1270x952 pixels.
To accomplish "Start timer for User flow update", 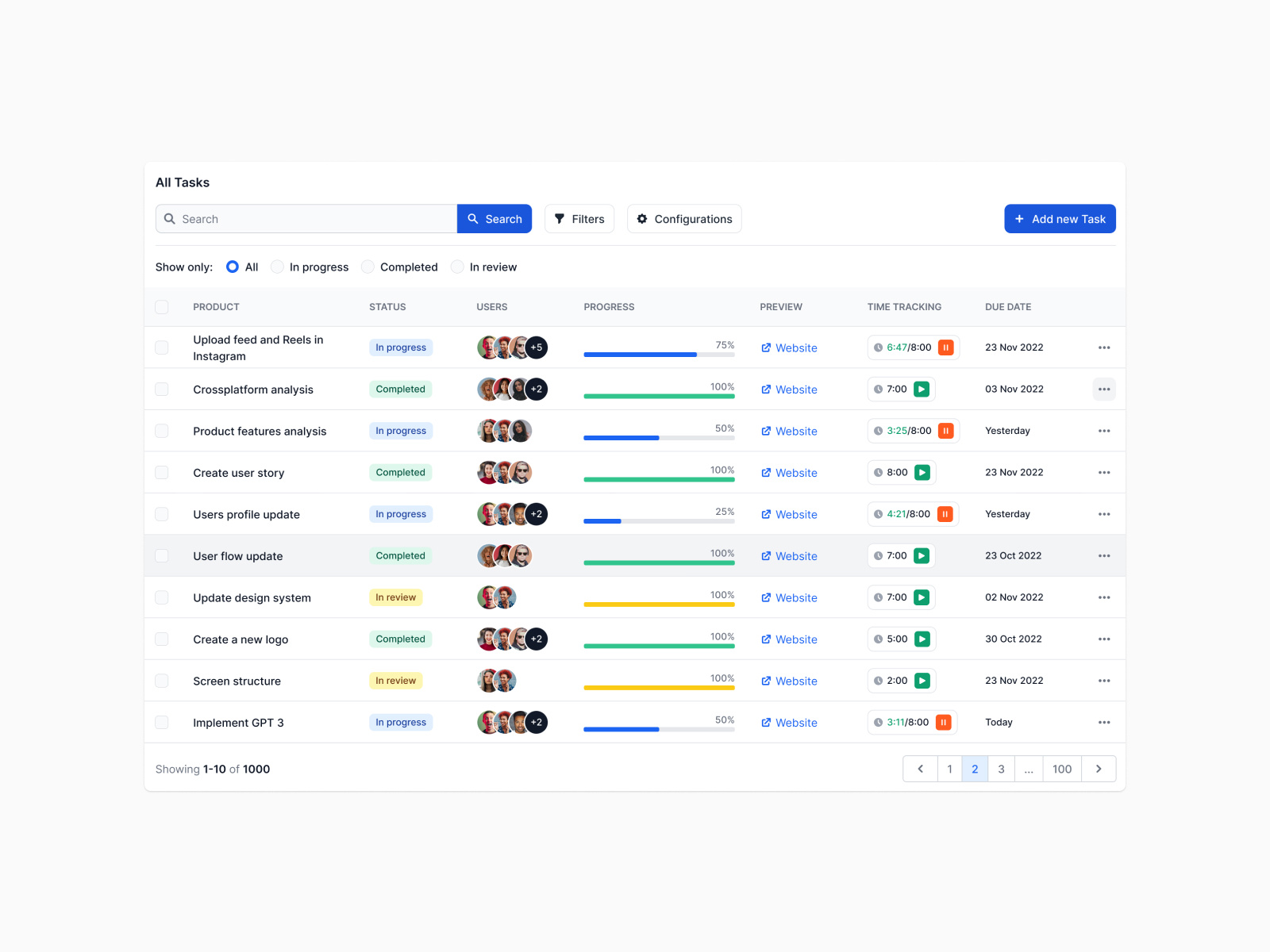I will [x=922, y=556].
